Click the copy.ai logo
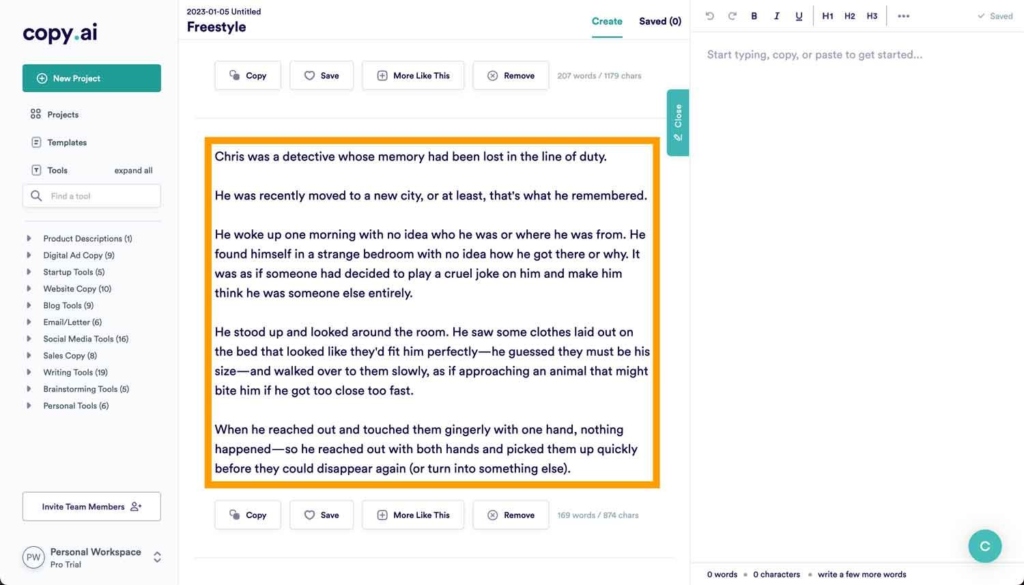Screen dimensions: 1024x585 (x=62, y=34)
